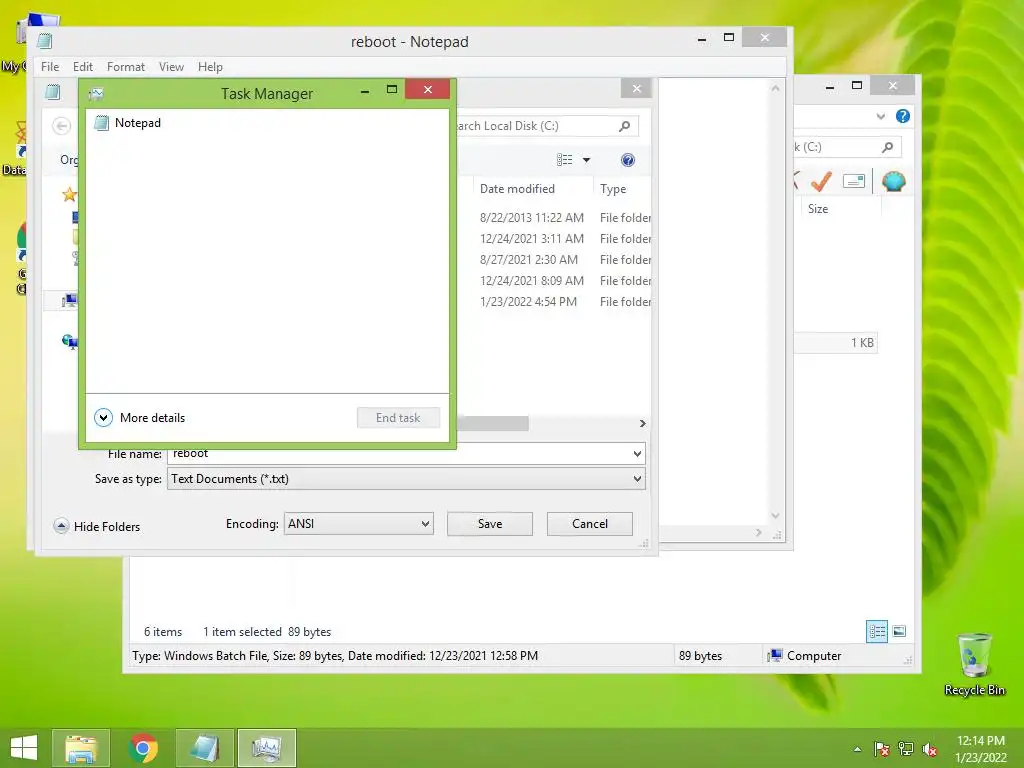Go back in Save As dialog
Viewport: 1024px width, 768px height.
[x=61, y=125]
